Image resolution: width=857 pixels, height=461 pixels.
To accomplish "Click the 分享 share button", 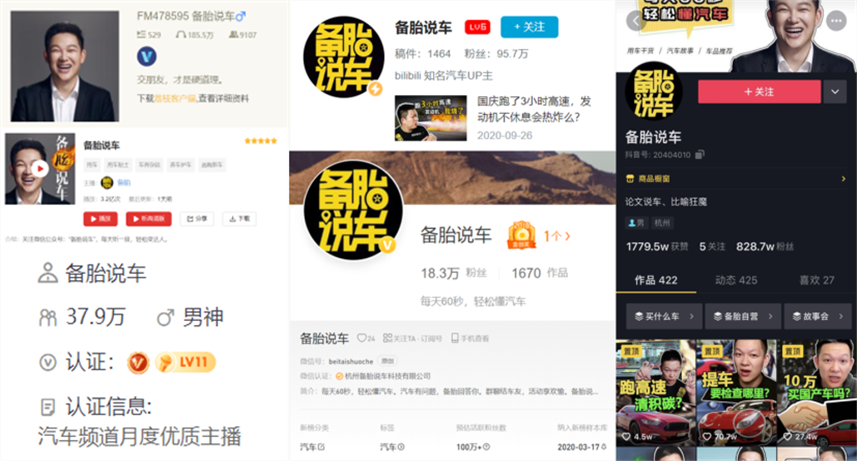I will coord(197,219).
